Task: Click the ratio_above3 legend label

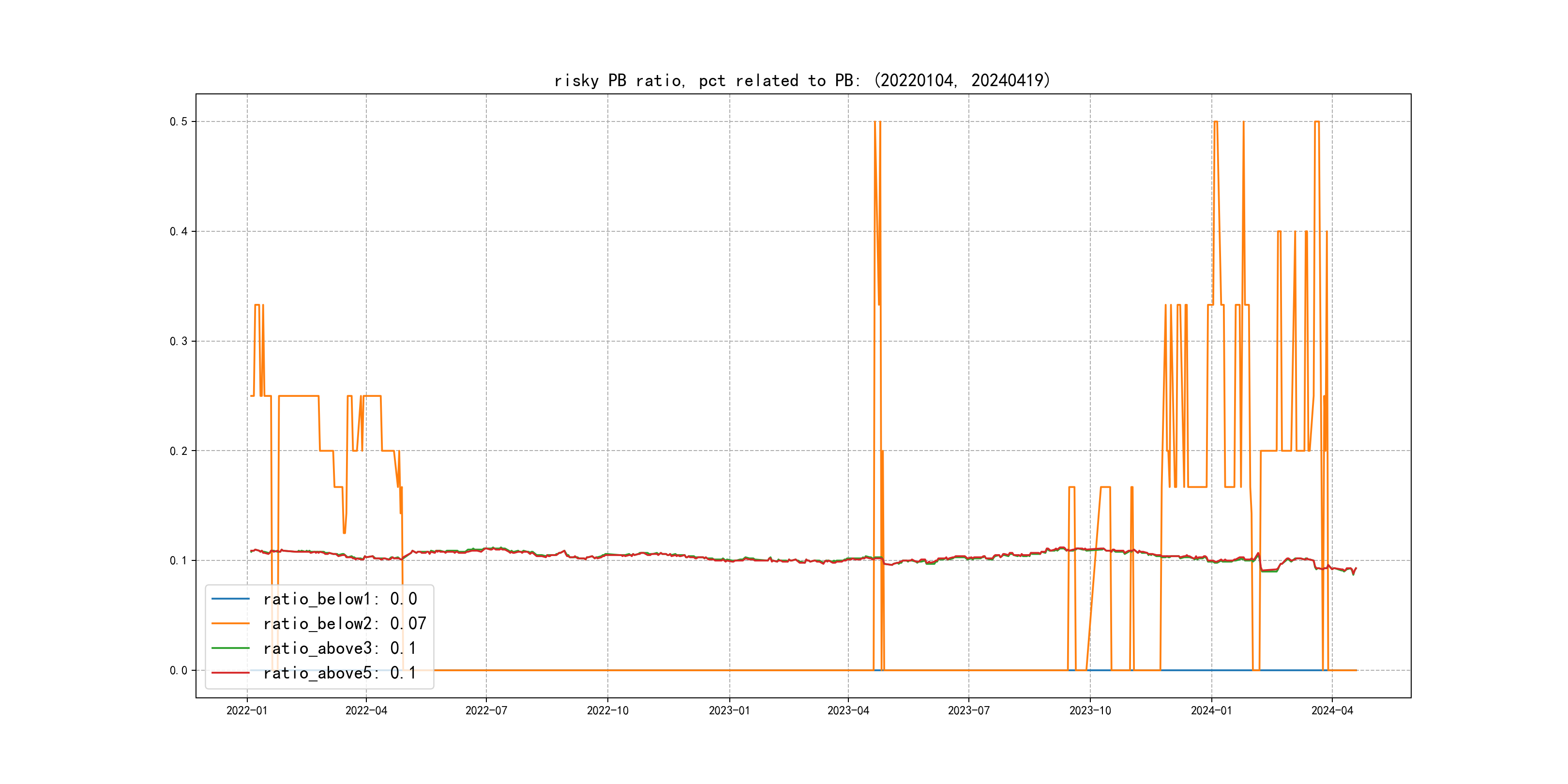Action: (340, 648)
